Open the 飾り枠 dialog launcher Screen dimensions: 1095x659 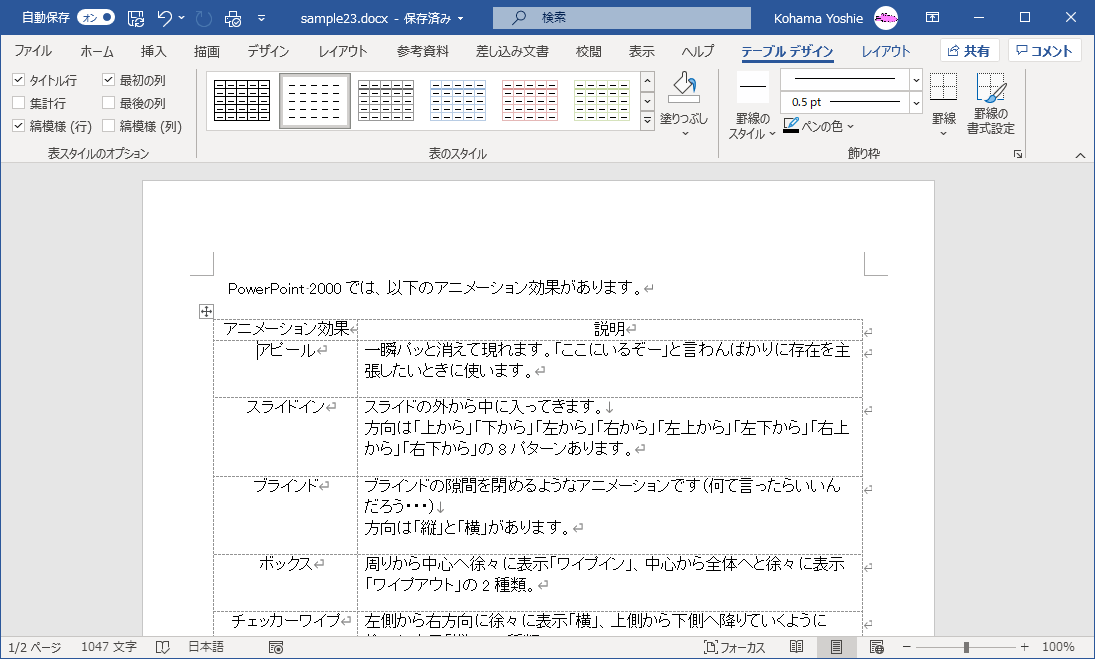pos(1018,154)
